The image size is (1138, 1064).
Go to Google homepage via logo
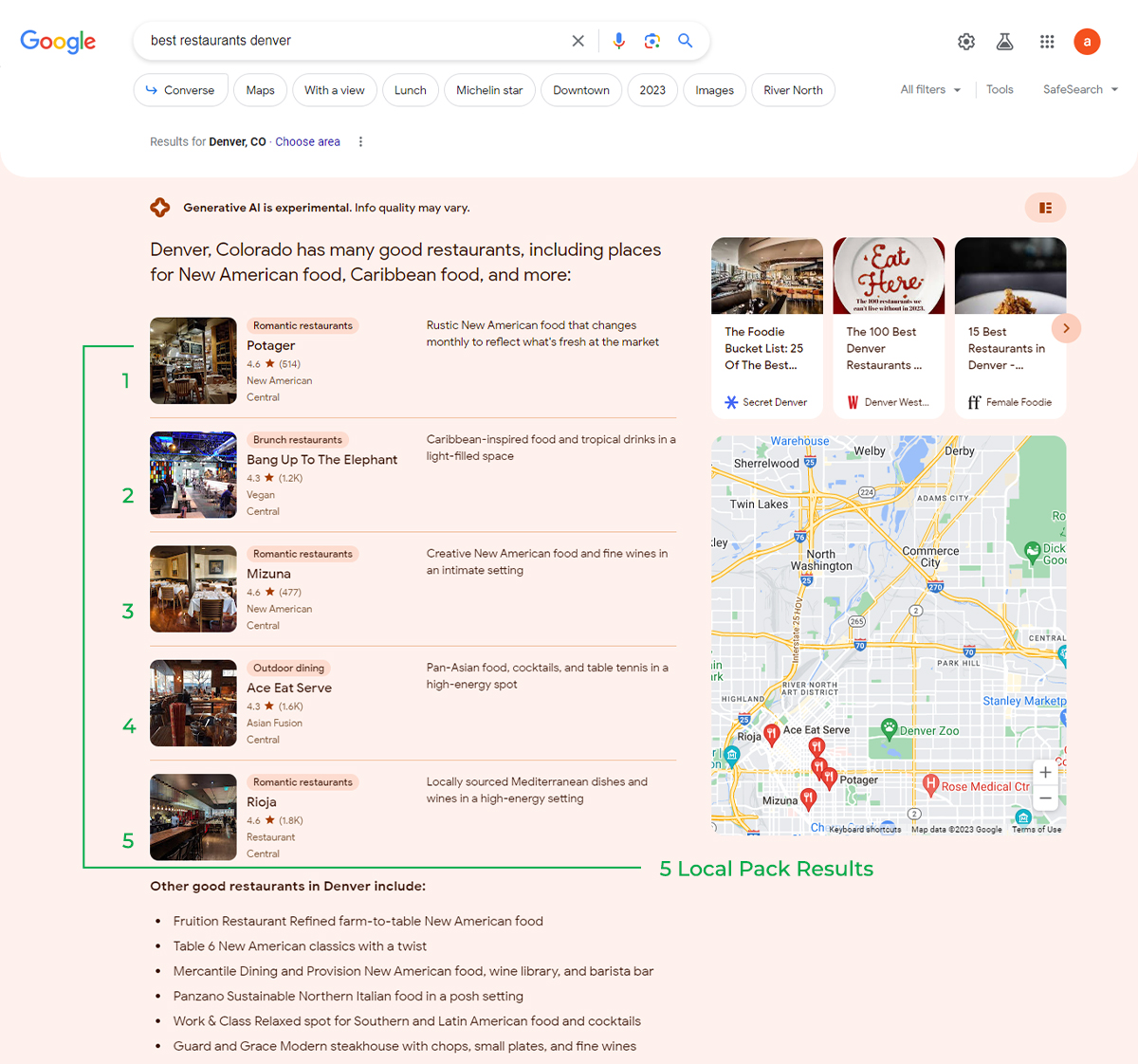58,42
